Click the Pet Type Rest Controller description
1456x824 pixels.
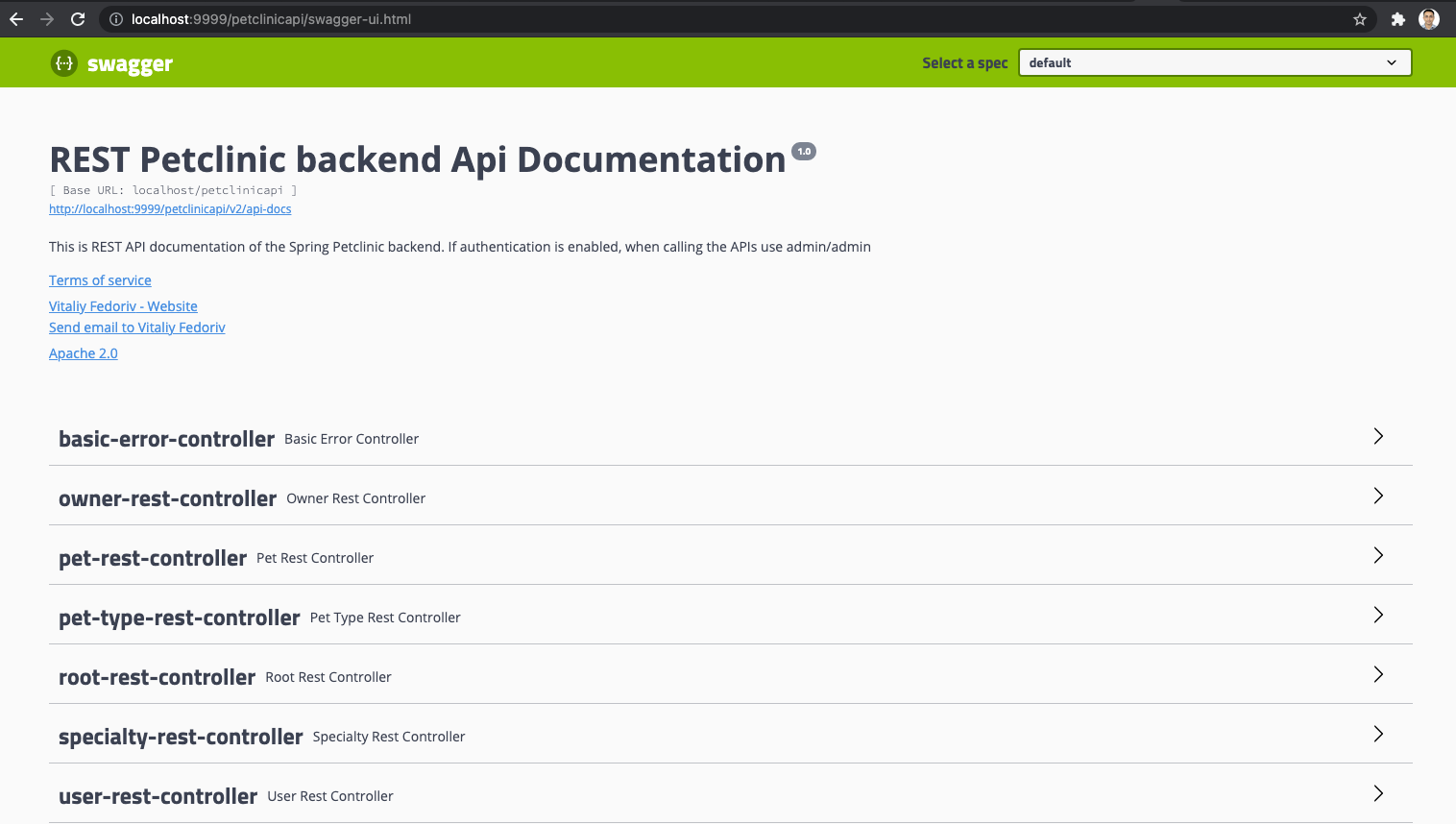385,618
